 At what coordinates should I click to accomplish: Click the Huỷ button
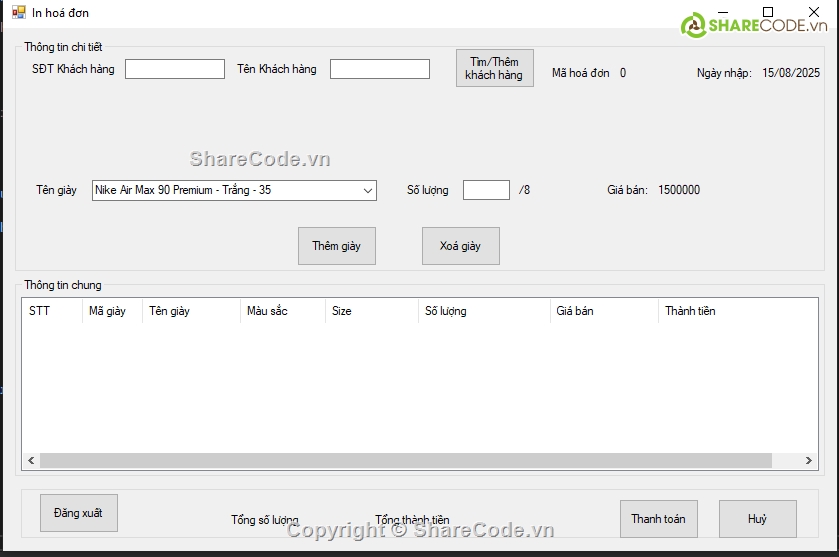point(758,519)
